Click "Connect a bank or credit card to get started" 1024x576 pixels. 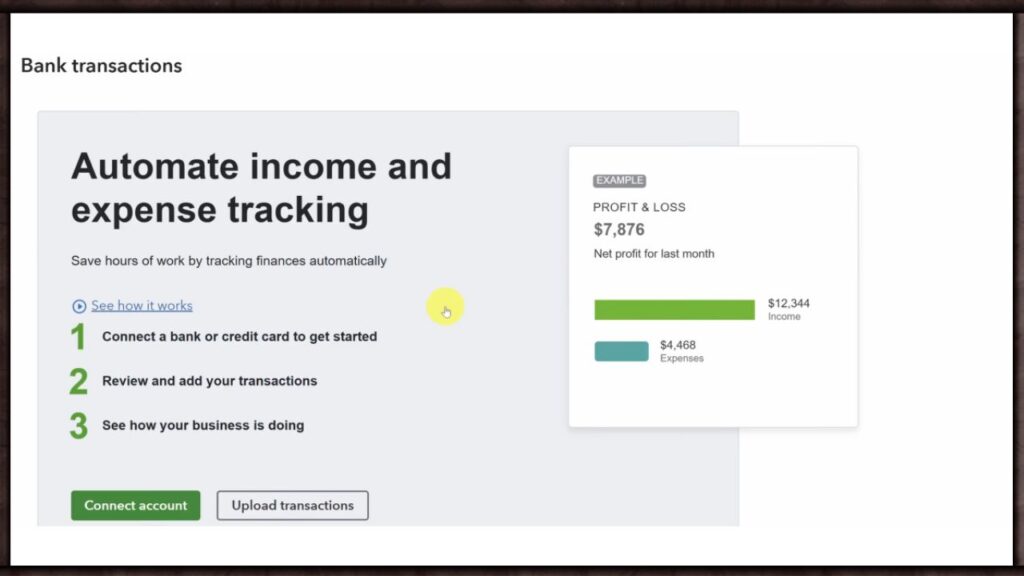pos(239,336)
